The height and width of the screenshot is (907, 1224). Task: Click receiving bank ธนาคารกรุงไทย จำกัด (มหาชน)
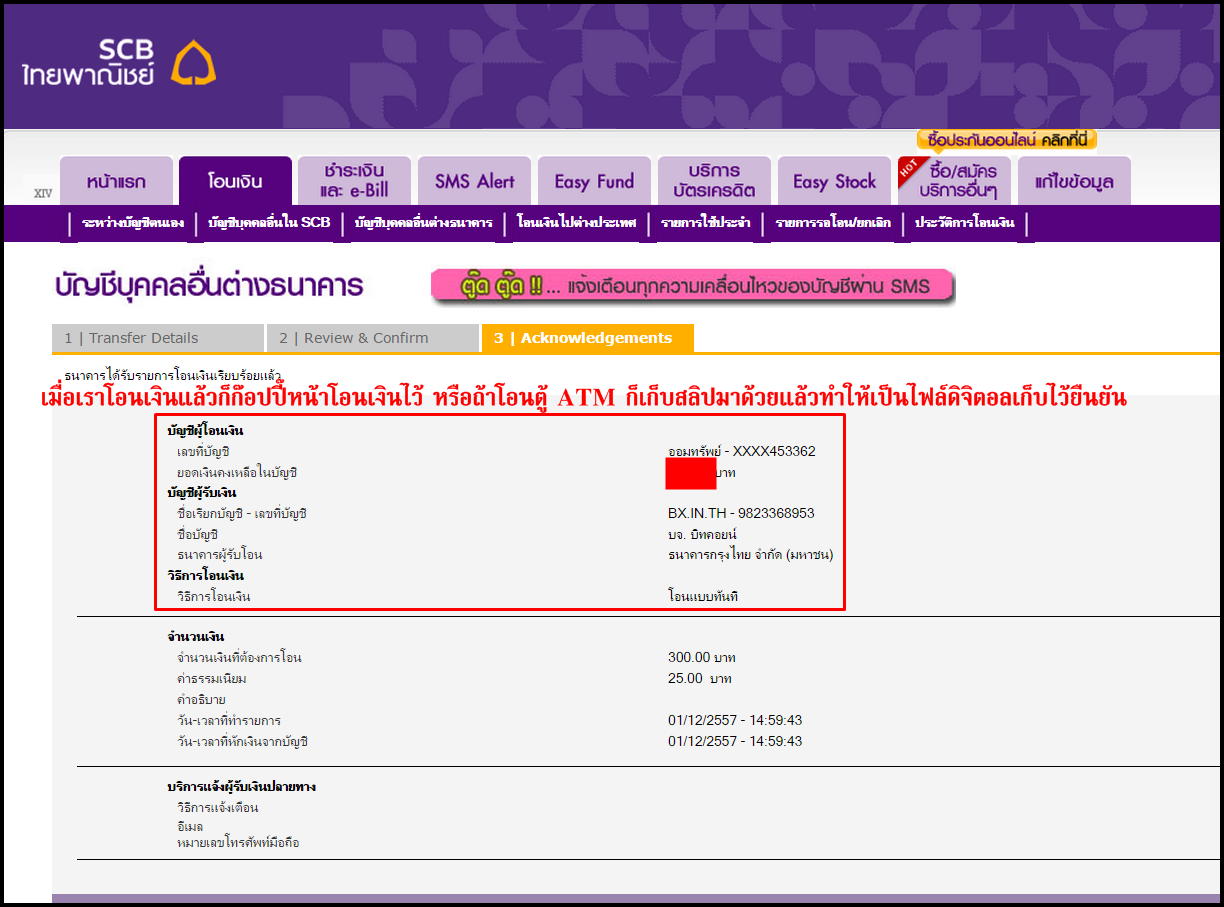pyautogui.click(x=750, y=555)
